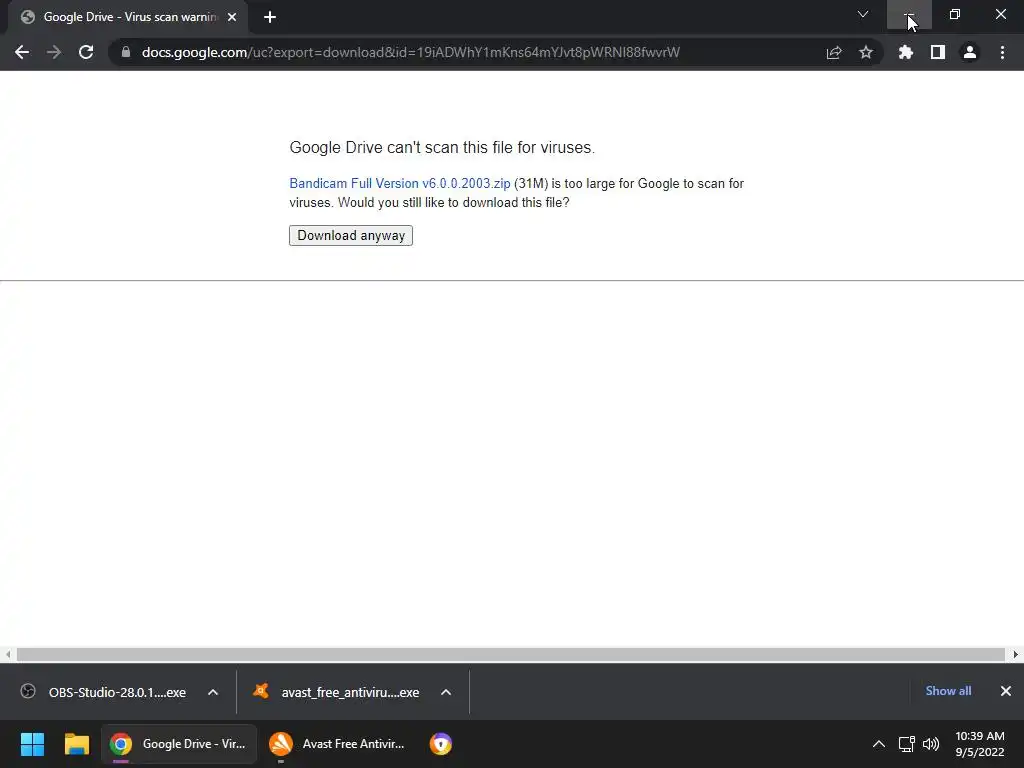Bookmark this page with the star icon
Screen dimensions: 1024x768
click(x=866, y=52)
